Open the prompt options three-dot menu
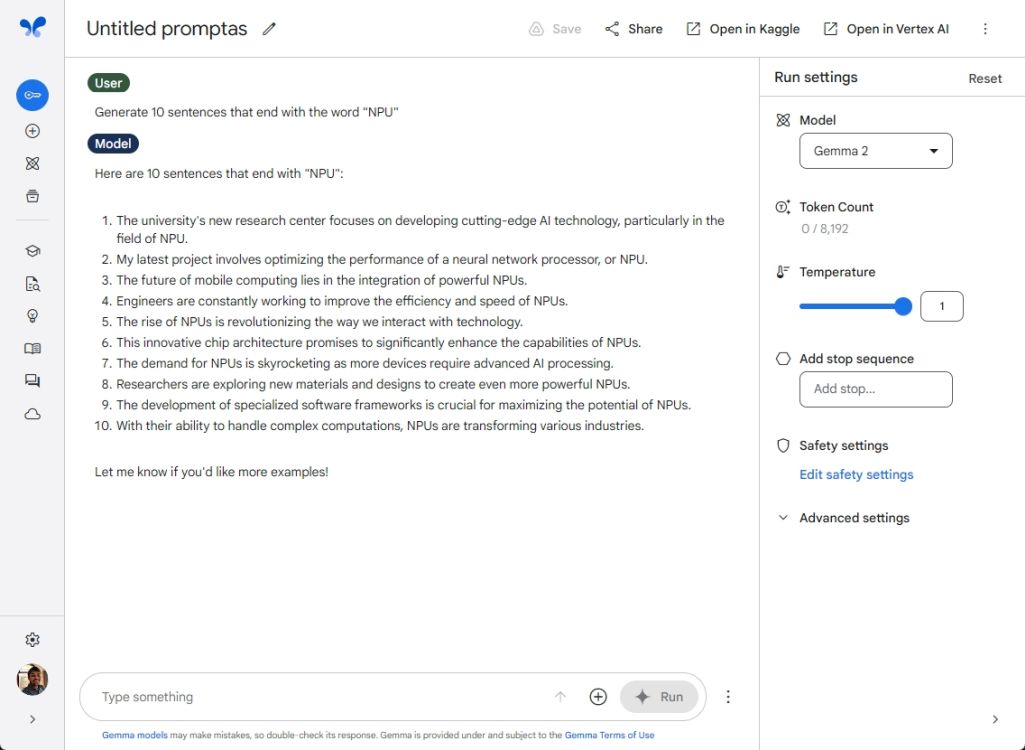 (728, 696)
